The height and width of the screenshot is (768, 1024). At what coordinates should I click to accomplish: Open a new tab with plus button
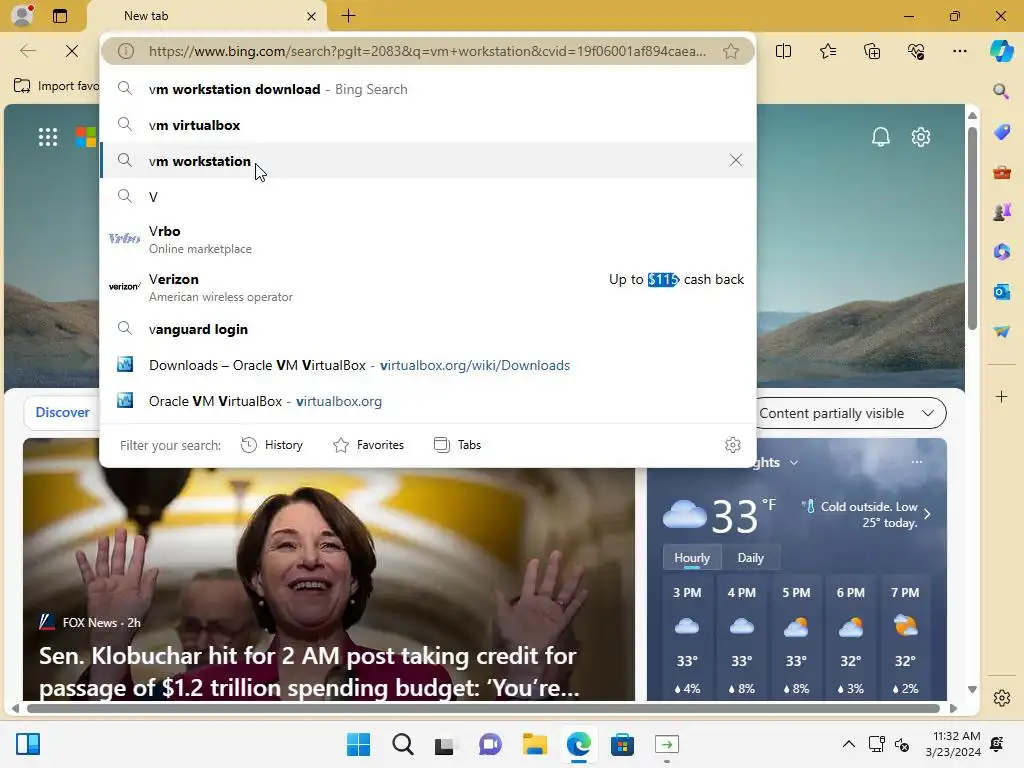pos(349,16)
